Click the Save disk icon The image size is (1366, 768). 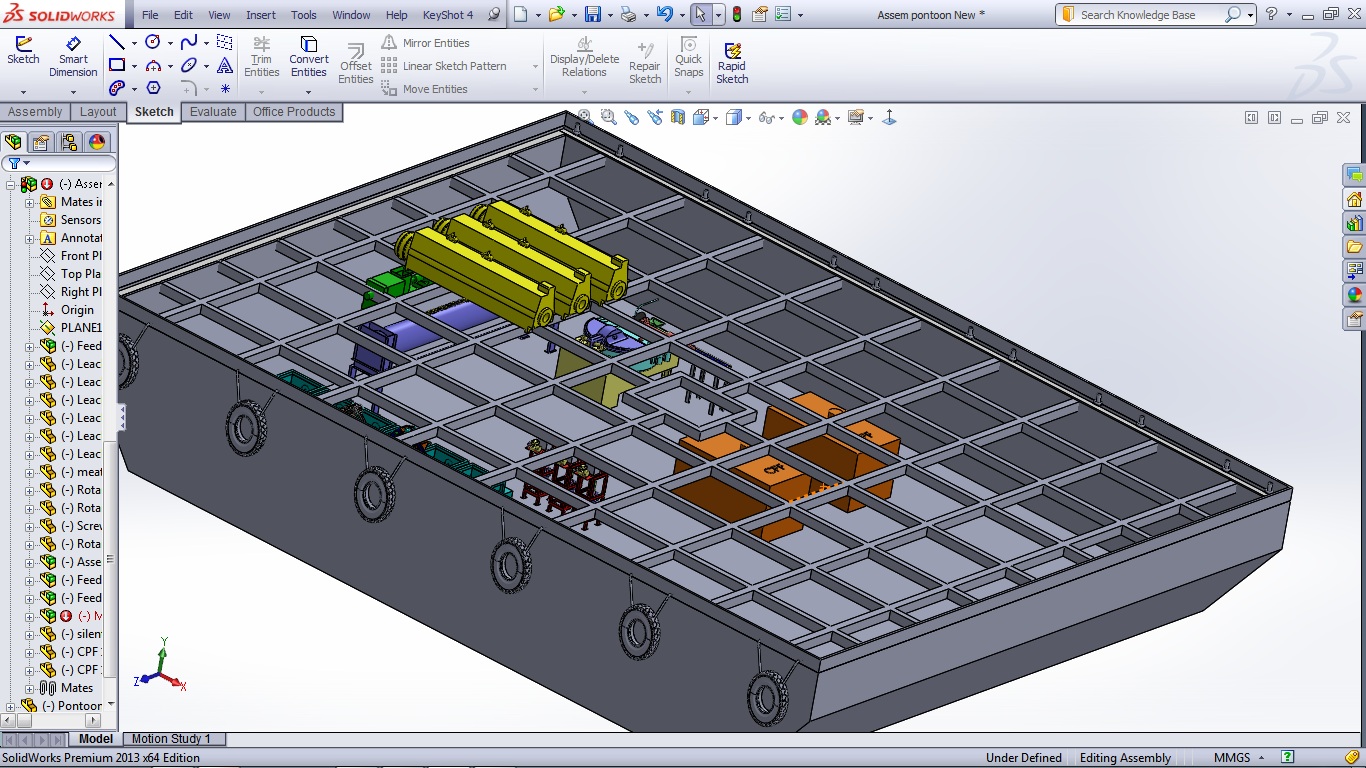pos(592,15)
